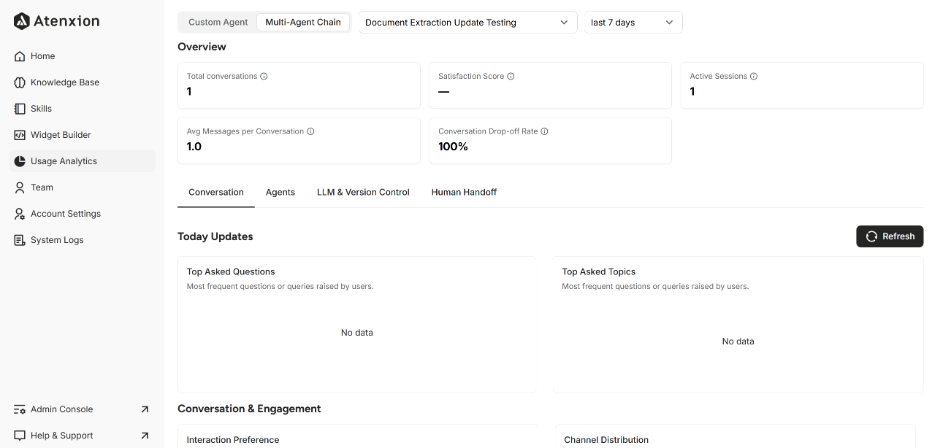Click info icon beside Total conversations

[264, 76]
